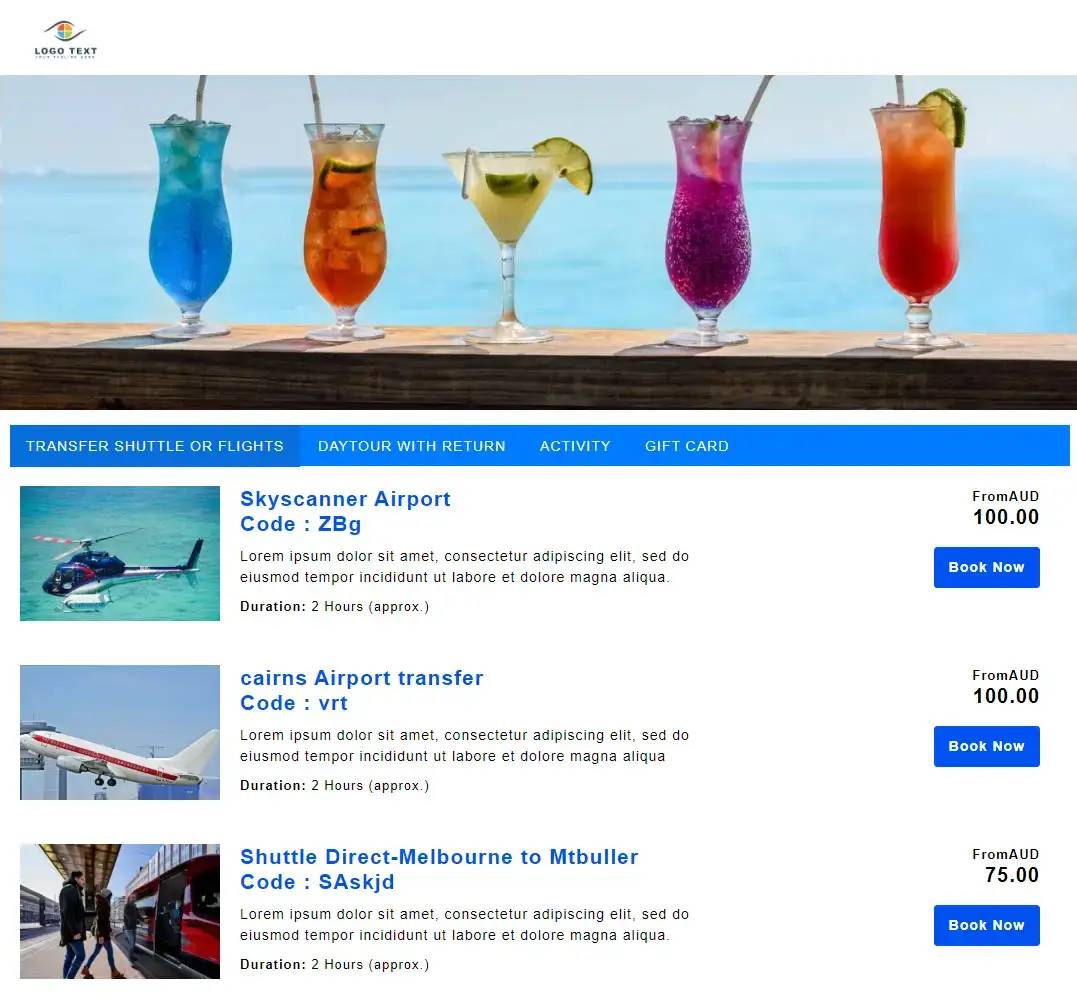The height and width of the screenshot is (1001, 1077).
Task: Switch to Daytour With Return tab
Action: pos(411,446)
